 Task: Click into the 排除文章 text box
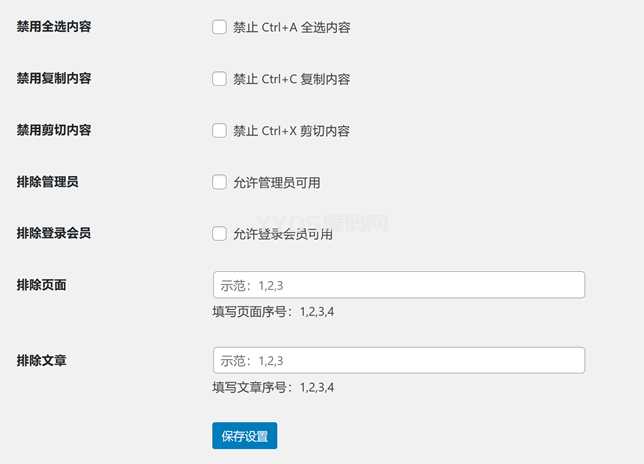click(398, 360)
